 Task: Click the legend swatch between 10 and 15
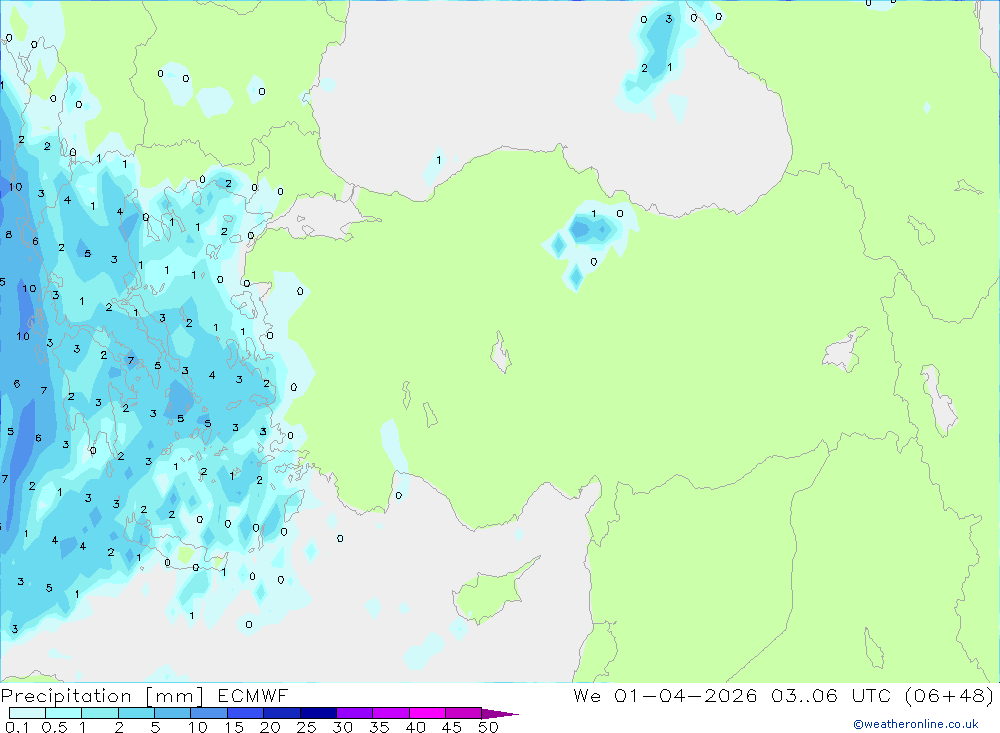pyautogui.click(x=209, y=713)
